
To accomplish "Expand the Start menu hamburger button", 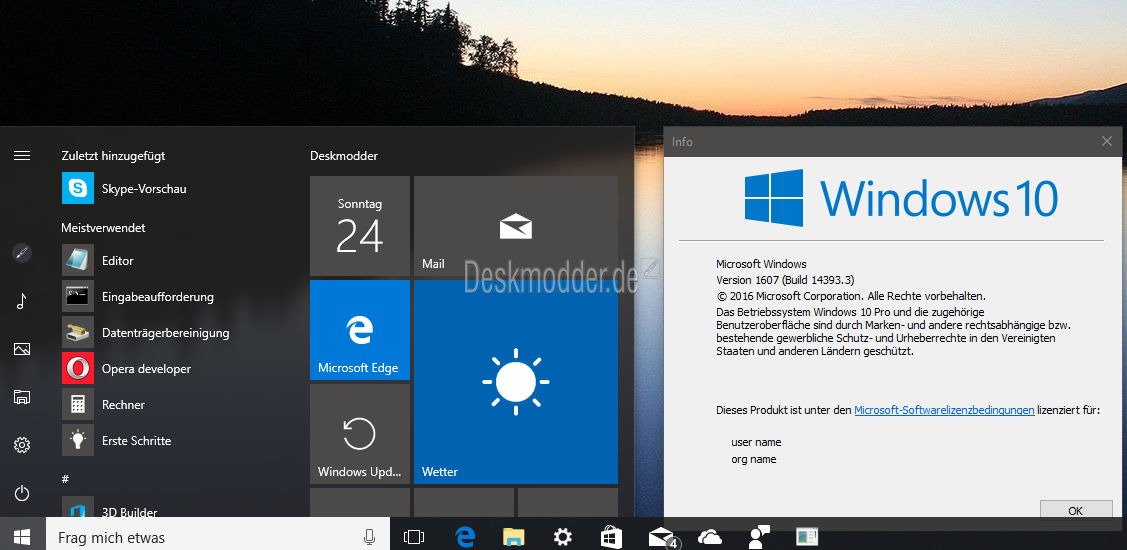I will point(22,155).
